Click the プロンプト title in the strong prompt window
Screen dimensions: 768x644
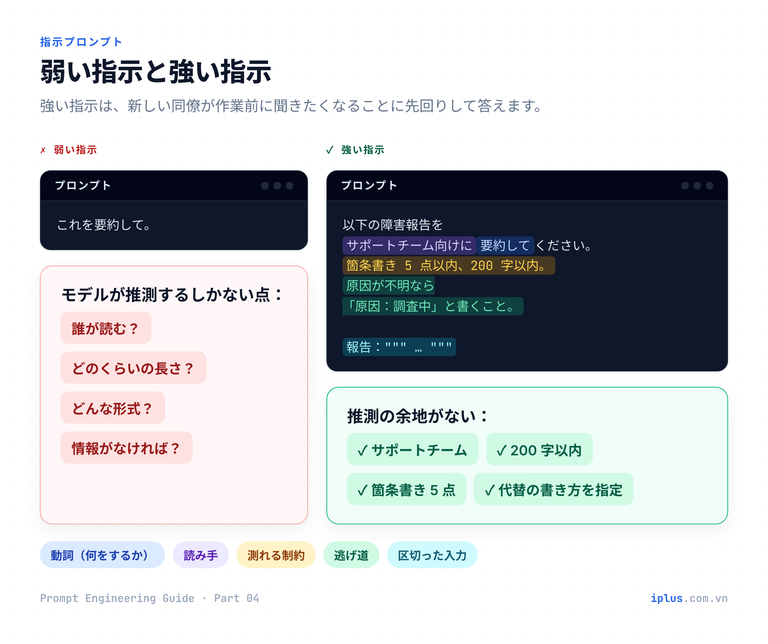pos(369,186)
